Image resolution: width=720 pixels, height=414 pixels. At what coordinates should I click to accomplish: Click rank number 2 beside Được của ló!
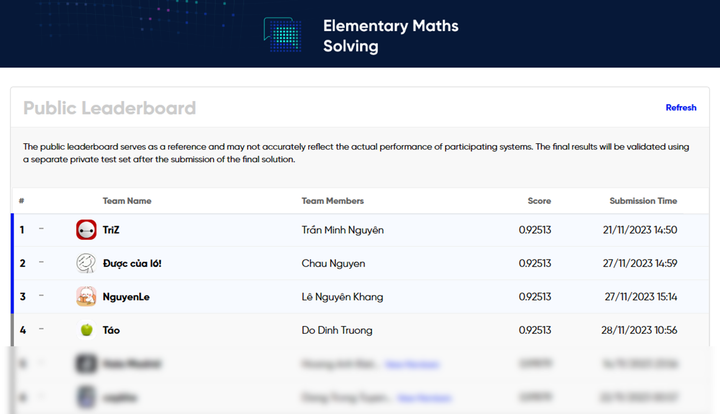(x=22, y=263)
